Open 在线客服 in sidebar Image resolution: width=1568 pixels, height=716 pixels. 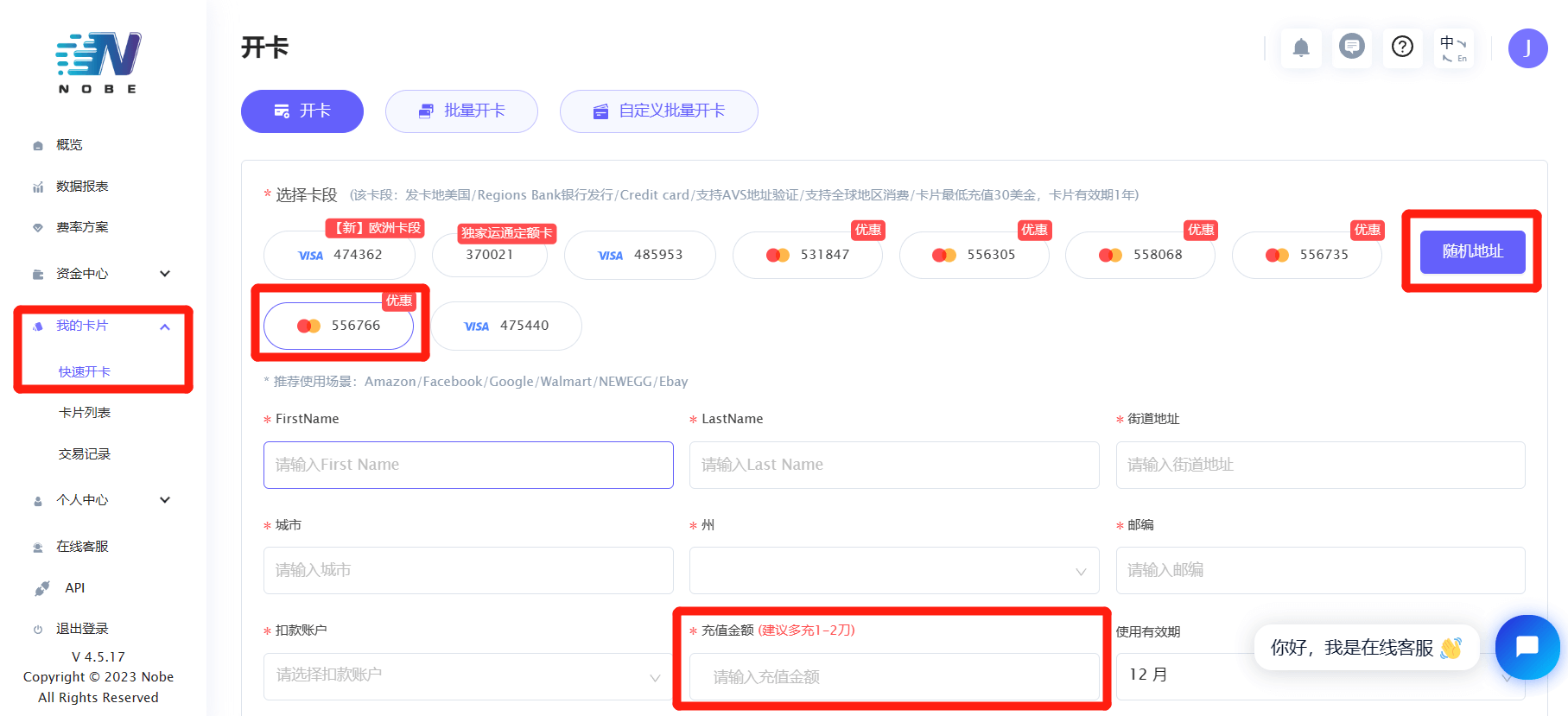pos(82,547)
